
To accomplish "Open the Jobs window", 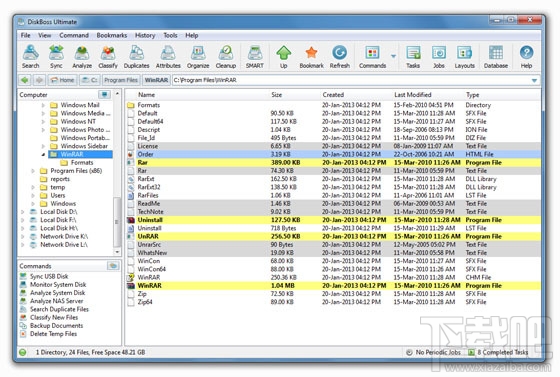I will point(439,57).
